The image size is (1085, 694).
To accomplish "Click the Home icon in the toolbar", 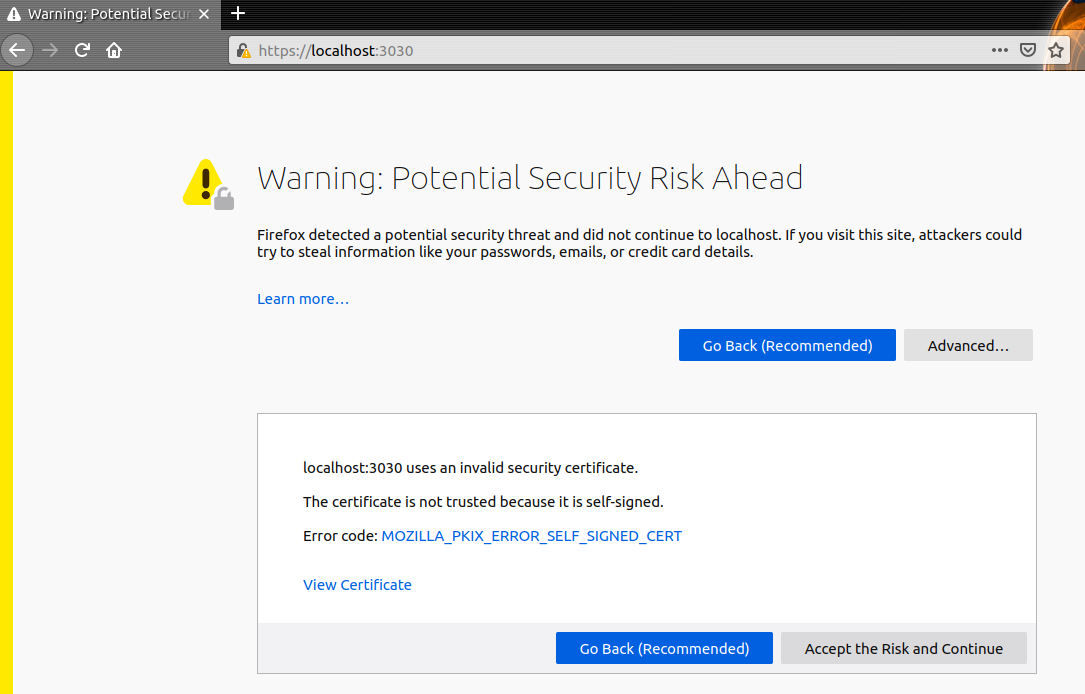I will [x=114, y=50].
